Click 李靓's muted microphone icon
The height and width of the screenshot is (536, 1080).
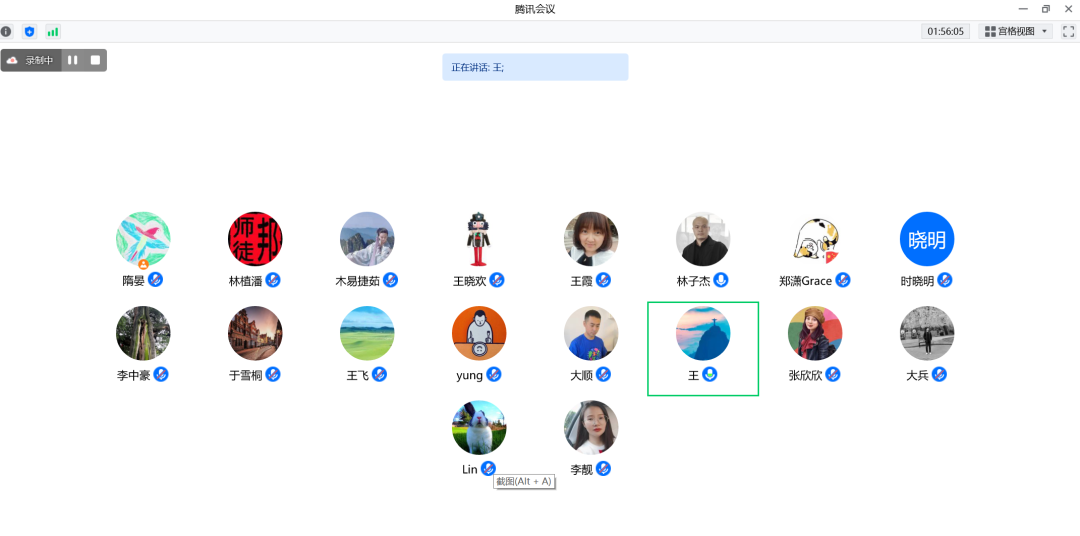(603, 468)
